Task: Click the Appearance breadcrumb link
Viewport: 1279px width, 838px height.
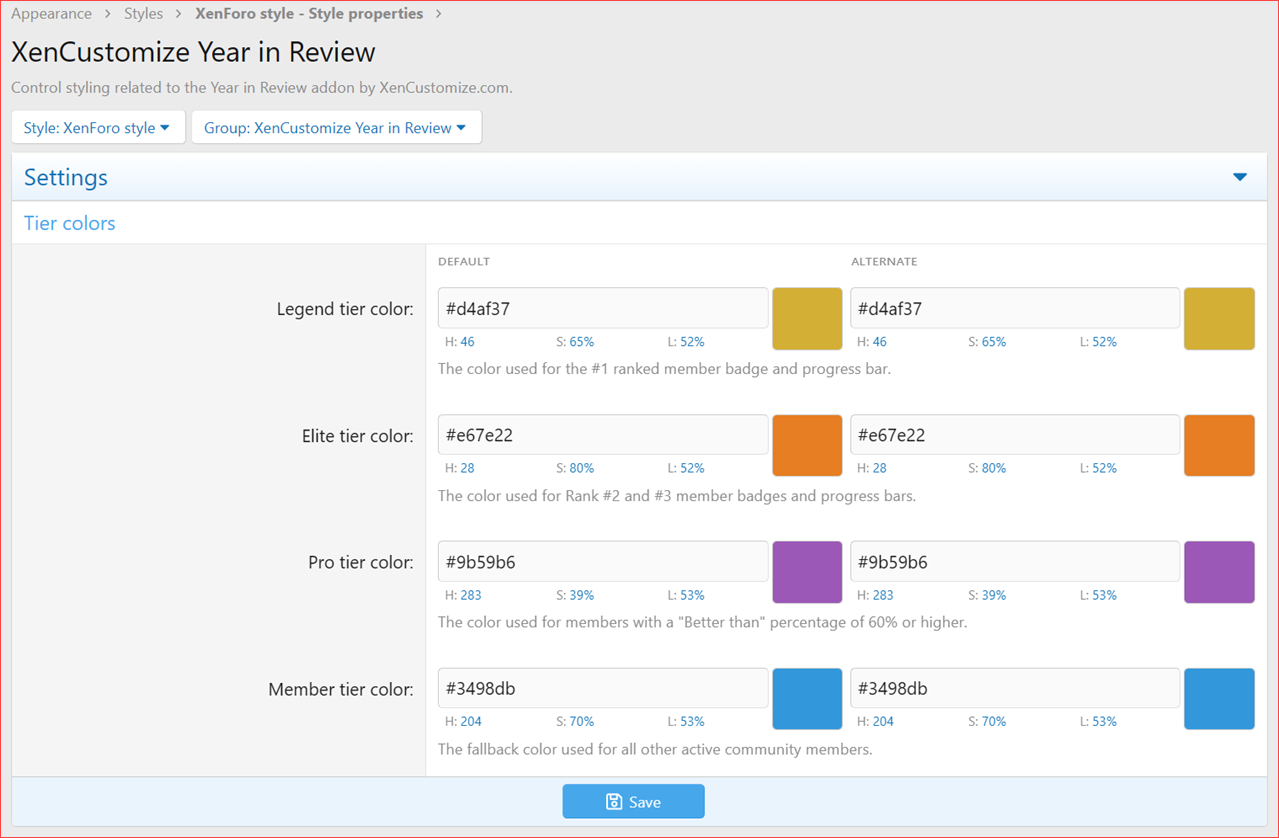Action: pyautogui.click(x=51, y=14)
